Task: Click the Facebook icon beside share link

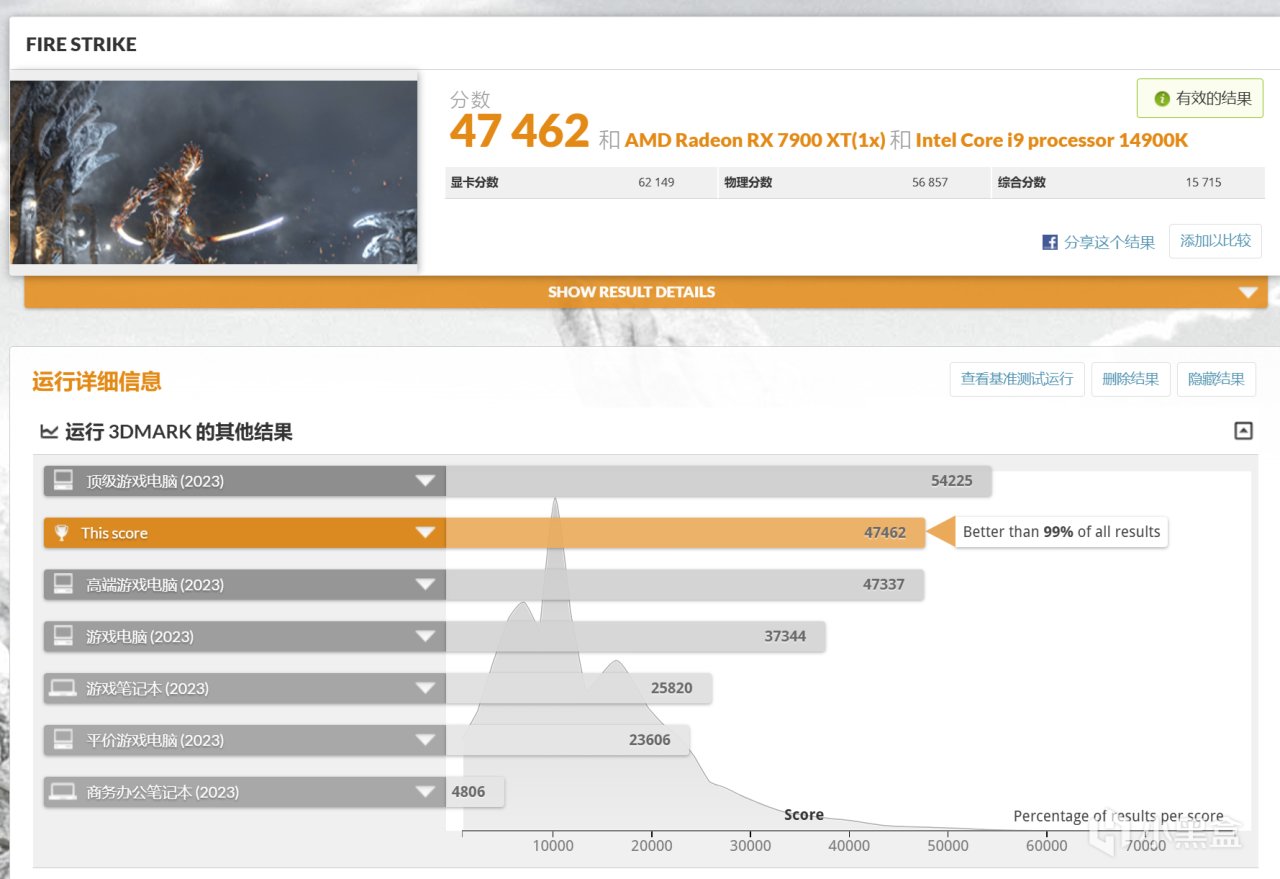Action: click(1050, 242)
